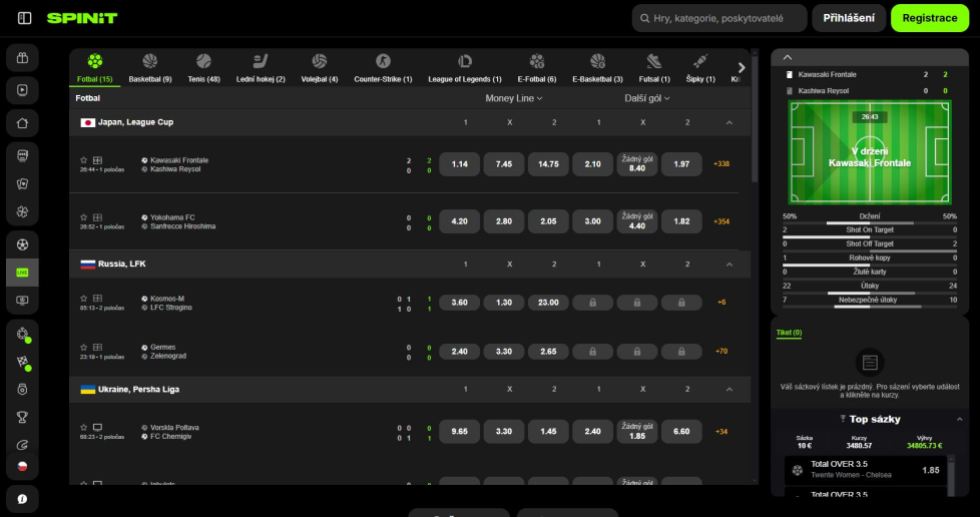The image size is (980, 517).
Task: Open the support chat icon at sidebar bottom
Action: click(22, 498)
